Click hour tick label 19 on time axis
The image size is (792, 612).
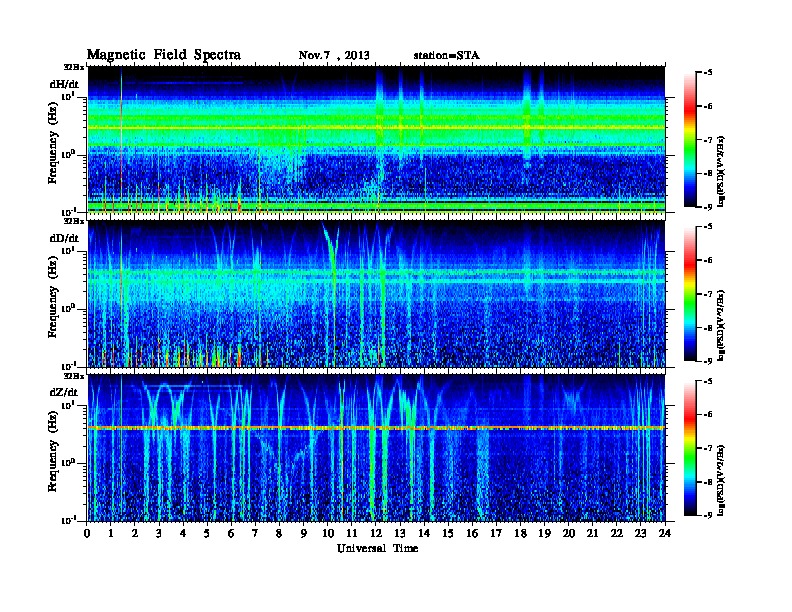pos(544,533)
